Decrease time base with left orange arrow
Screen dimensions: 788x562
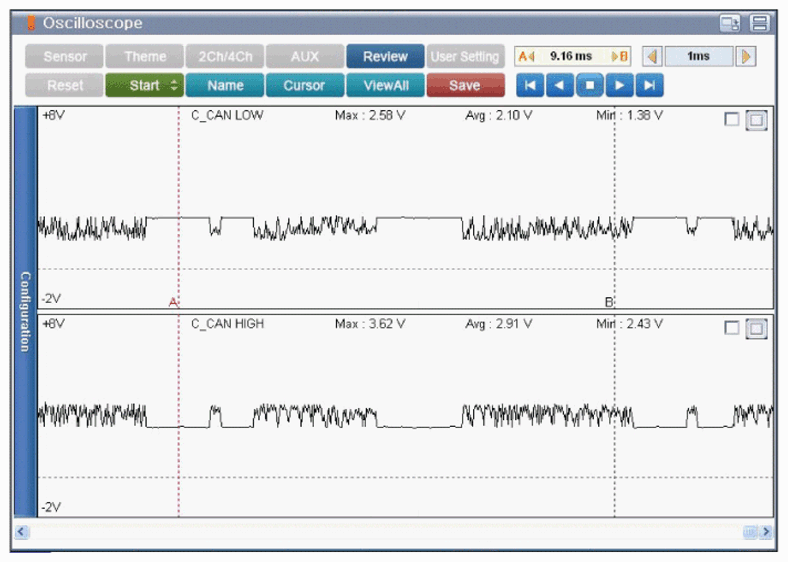pyautogui.click(x=652, y=56)
